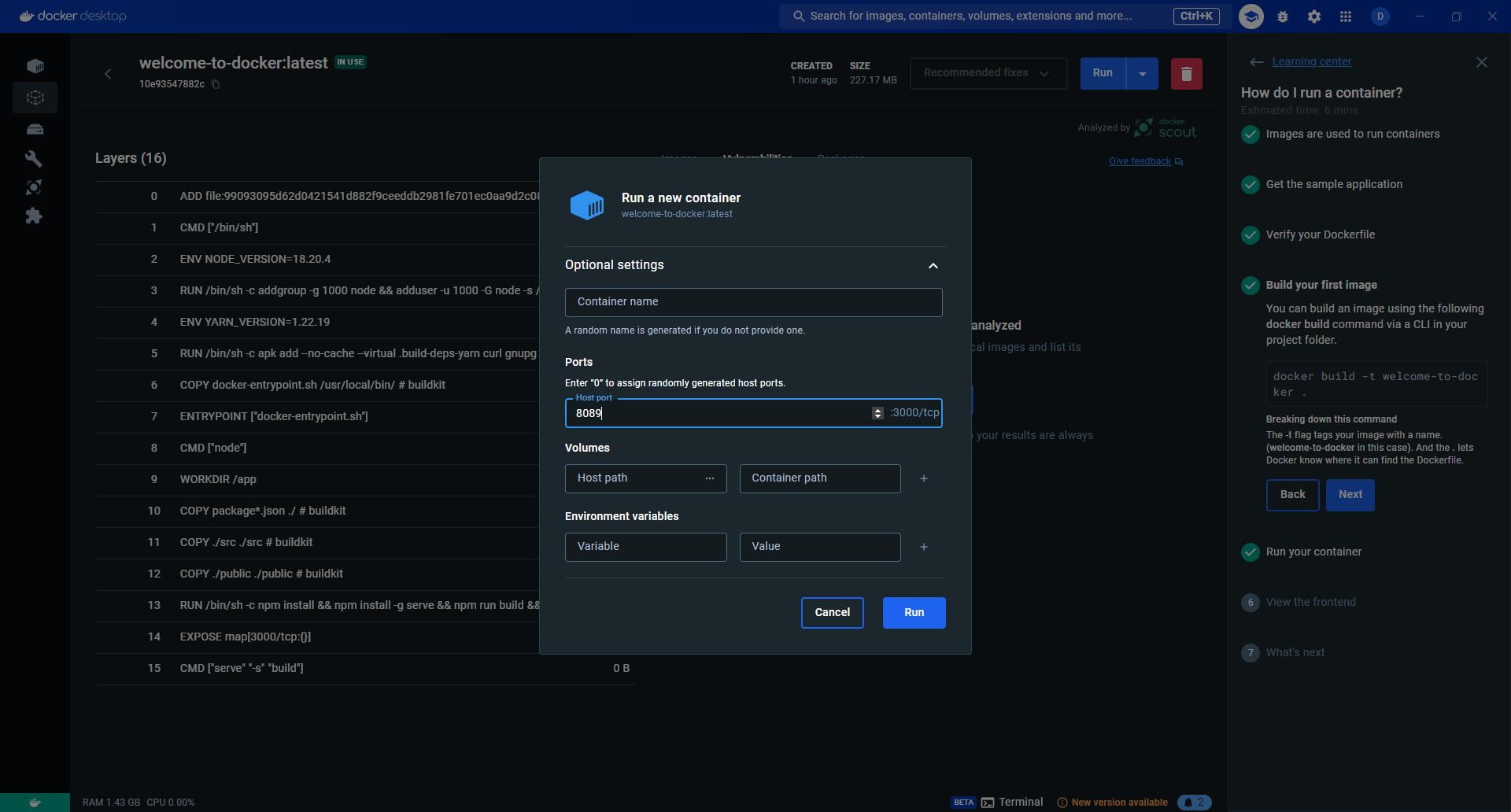The height and width of the screenshot is (812, 1511).
Task: Open notifications bell in status bar
Action: click(x=1195, y=803)
